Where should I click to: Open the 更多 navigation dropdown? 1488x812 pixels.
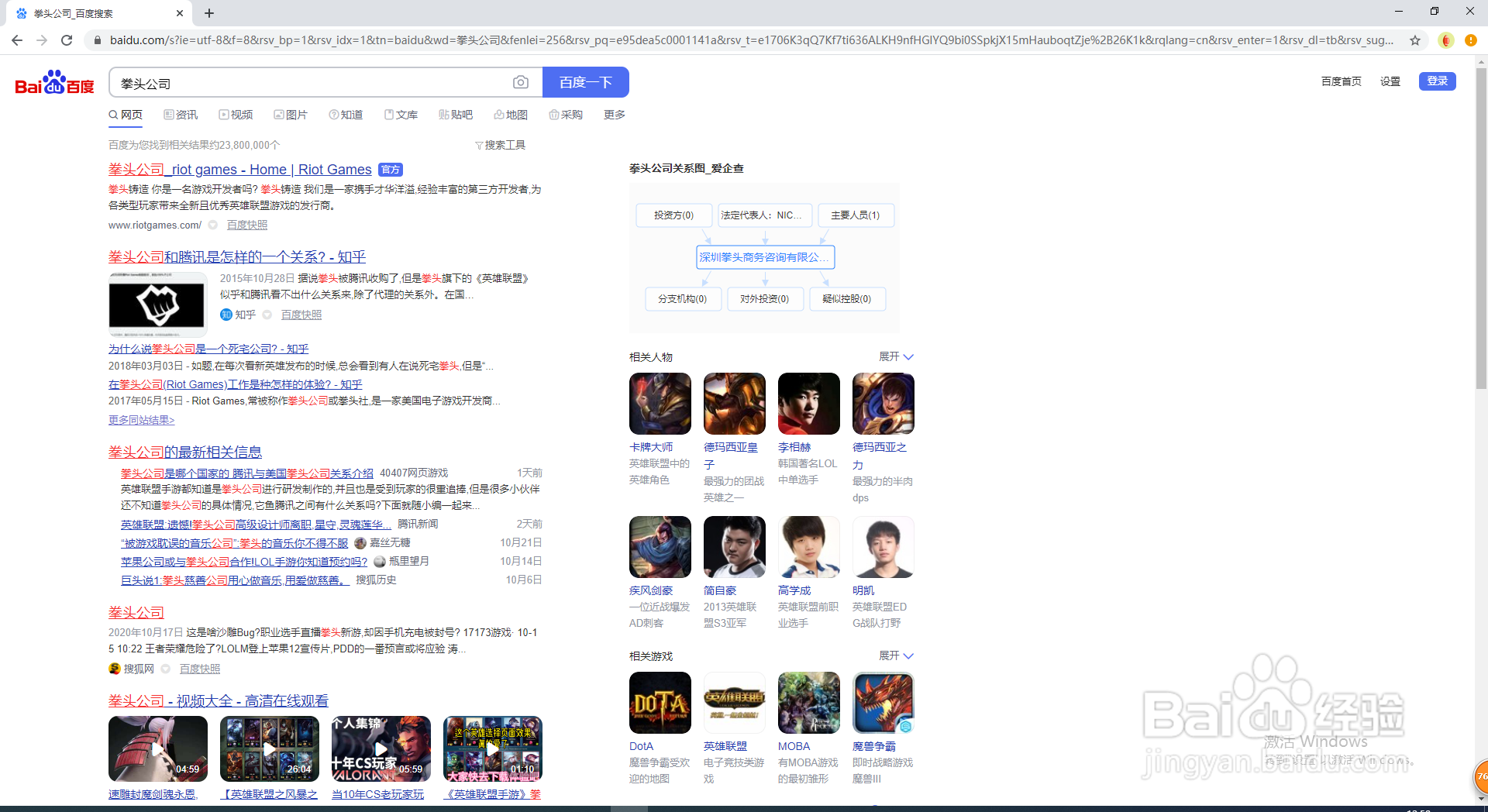click(x=613, y=114)
